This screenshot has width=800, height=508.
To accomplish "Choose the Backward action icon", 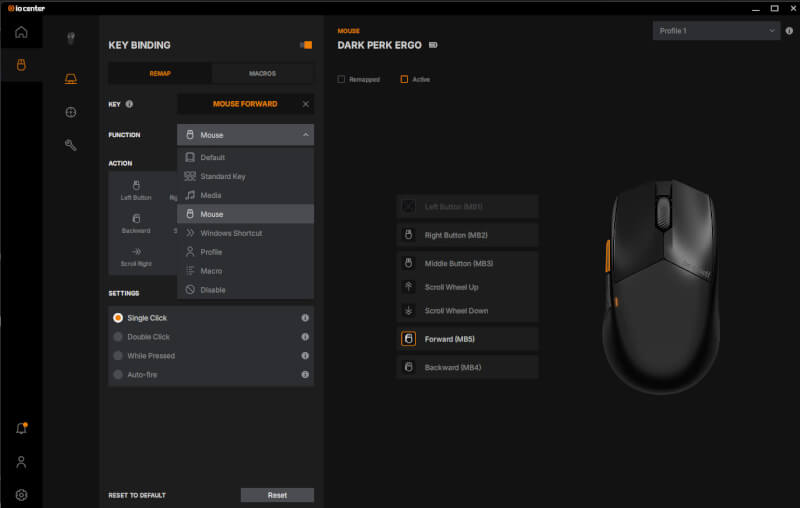I will tap(136, 218).
